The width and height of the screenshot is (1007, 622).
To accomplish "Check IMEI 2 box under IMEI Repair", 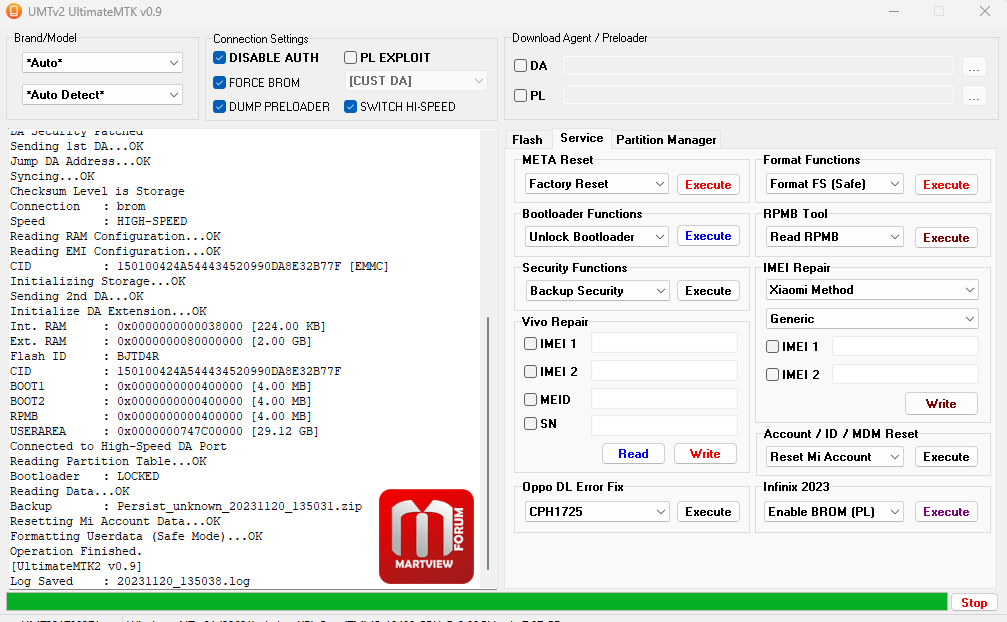I will (773, 374).
